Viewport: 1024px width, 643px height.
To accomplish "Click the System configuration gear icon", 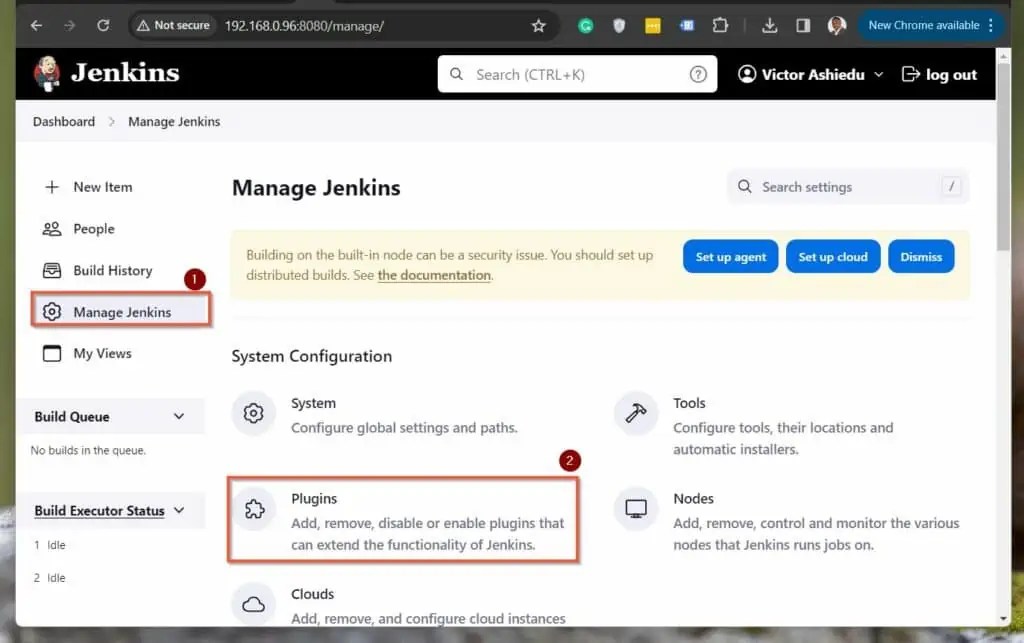I will point(253,413).
